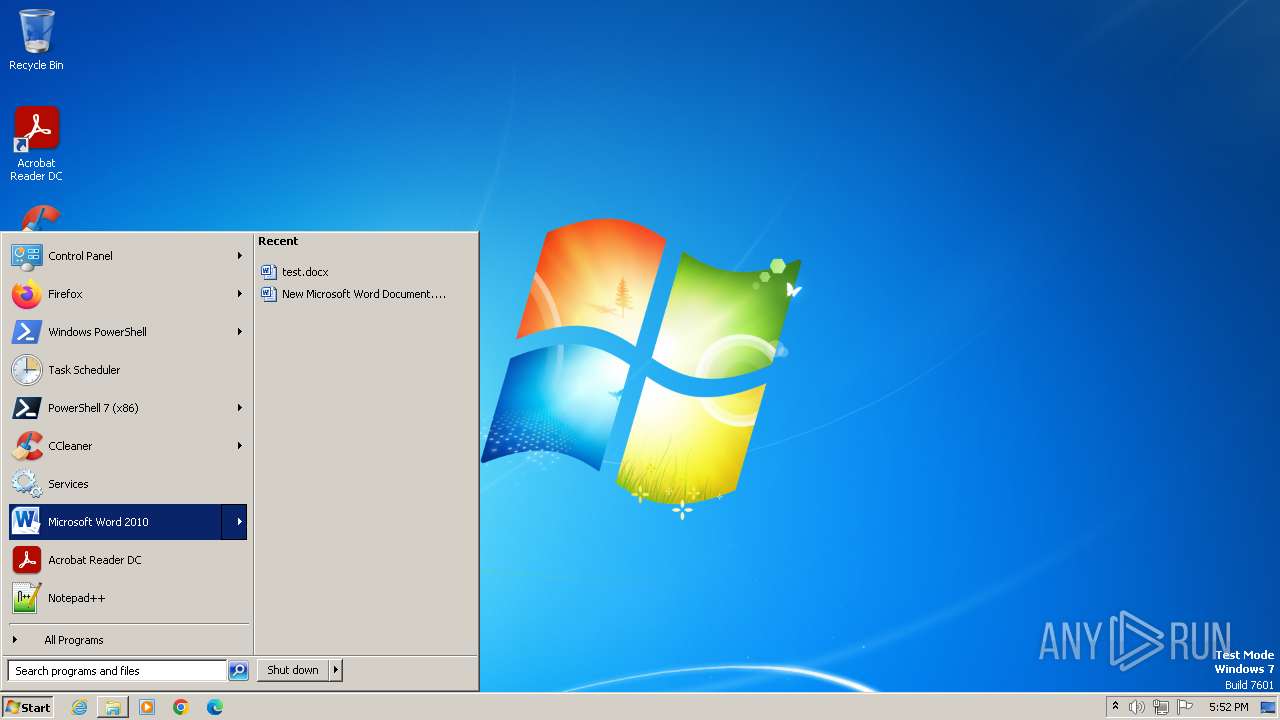Click the network tray icon
This screenshot has height=720, width=1280.
(x=1161, y=707)
